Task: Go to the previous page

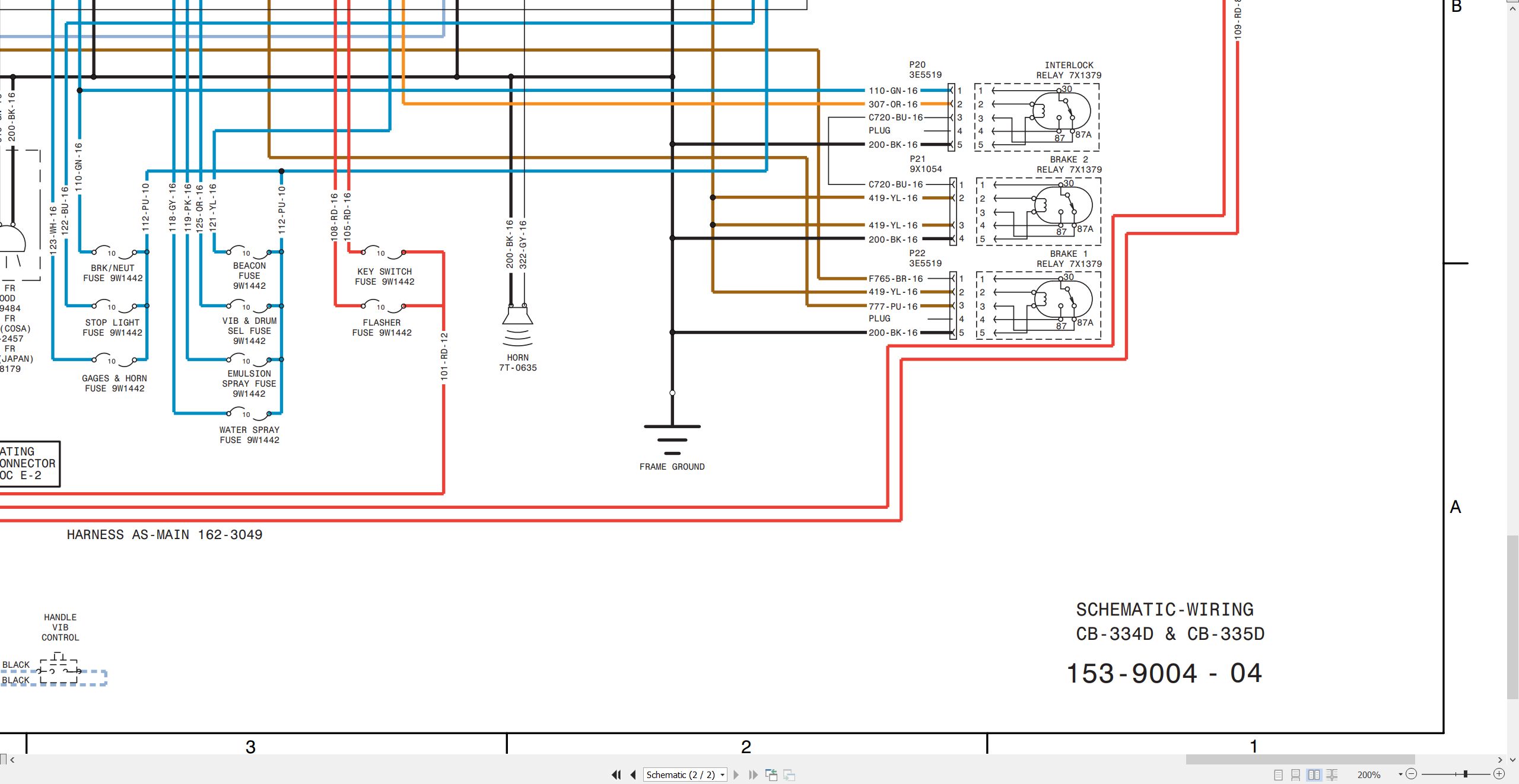Action: coord(633,775)
